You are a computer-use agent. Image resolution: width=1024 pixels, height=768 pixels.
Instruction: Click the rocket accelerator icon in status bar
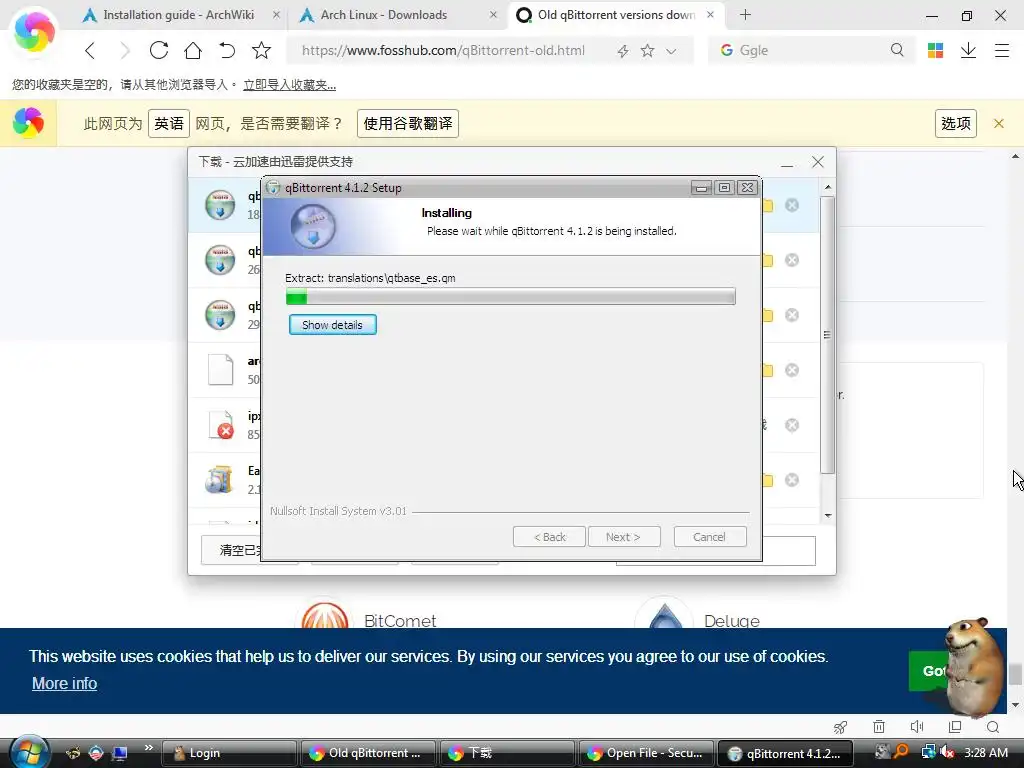[840, 727]
